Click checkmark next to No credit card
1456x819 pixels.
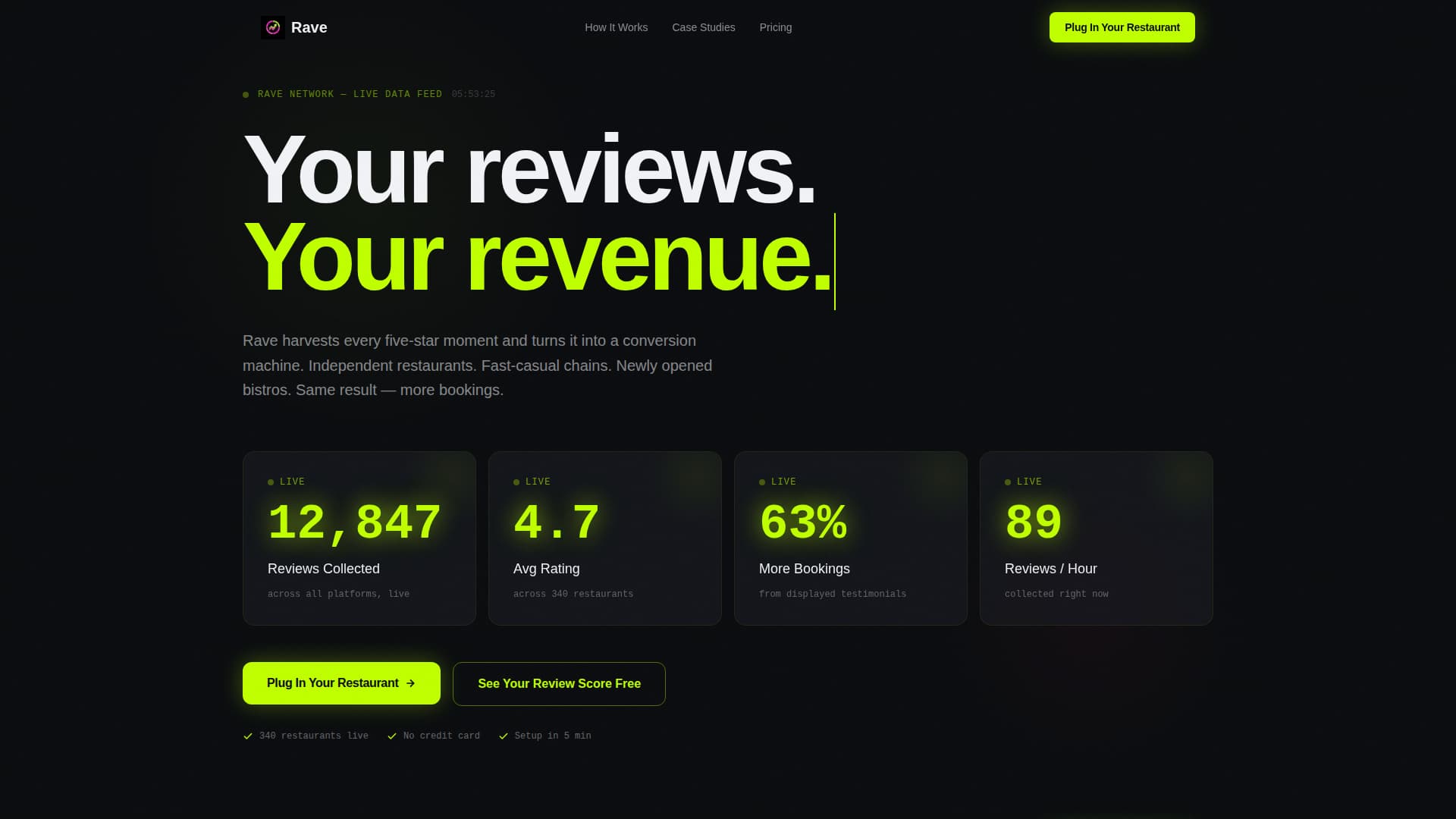click(392, 736)
